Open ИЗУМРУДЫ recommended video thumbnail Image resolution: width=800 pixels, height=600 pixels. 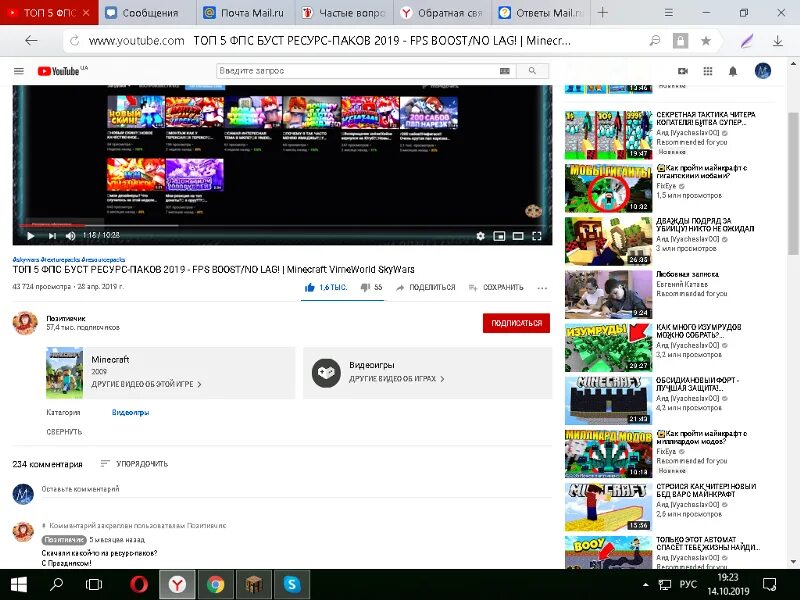(x=608, y=347)
